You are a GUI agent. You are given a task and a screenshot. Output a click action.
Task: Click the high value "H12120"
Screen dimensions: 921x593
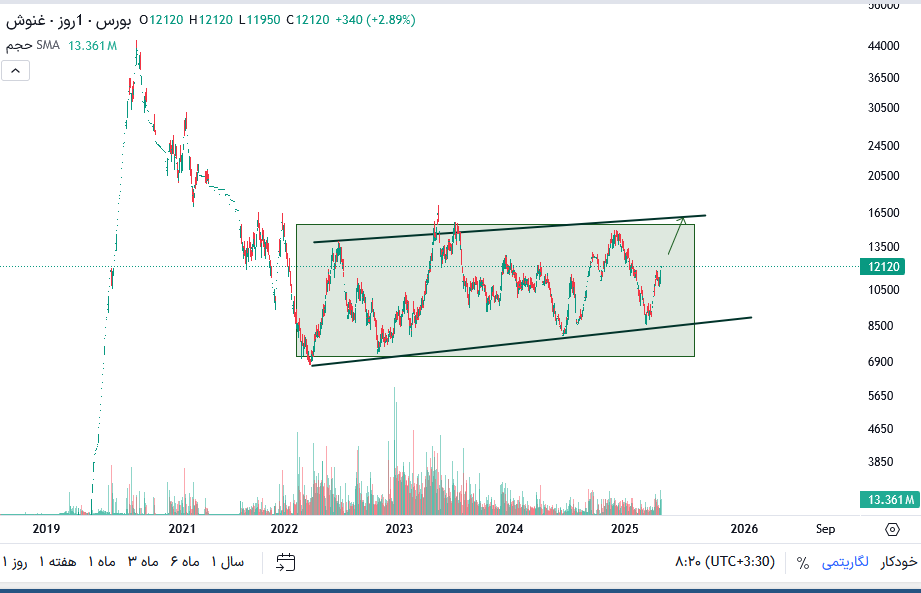(x=211, y=20)
